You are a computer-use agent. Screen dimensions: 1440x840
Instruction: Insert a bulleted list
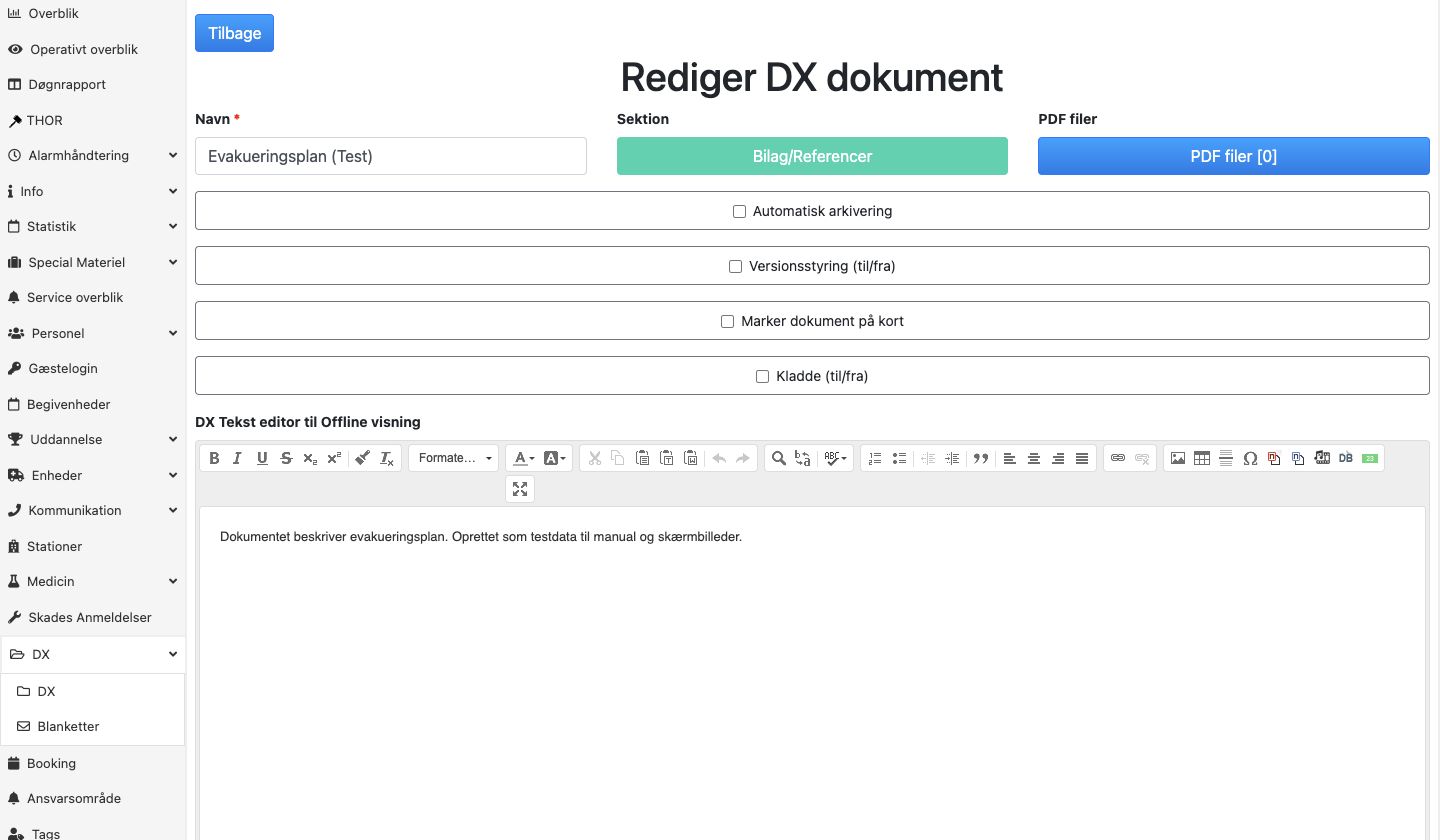click(x=899, y=458)
